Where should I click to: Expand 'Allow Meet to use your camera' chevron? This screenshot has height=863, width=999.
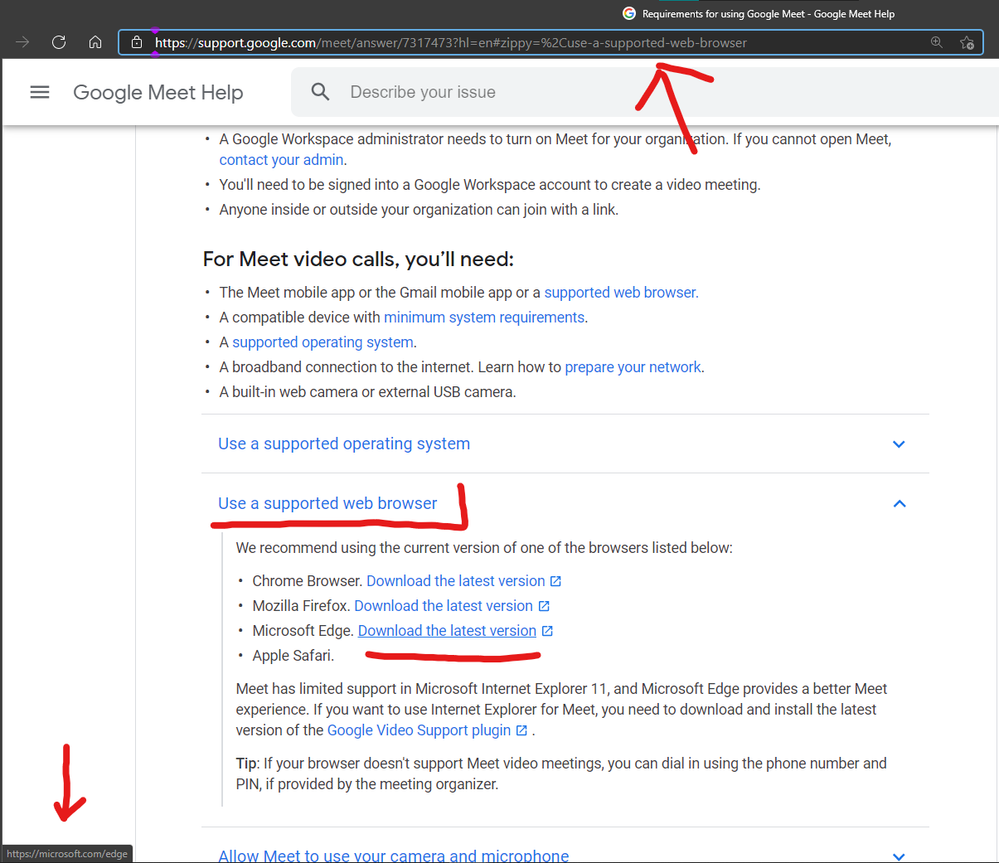point(898,856)
